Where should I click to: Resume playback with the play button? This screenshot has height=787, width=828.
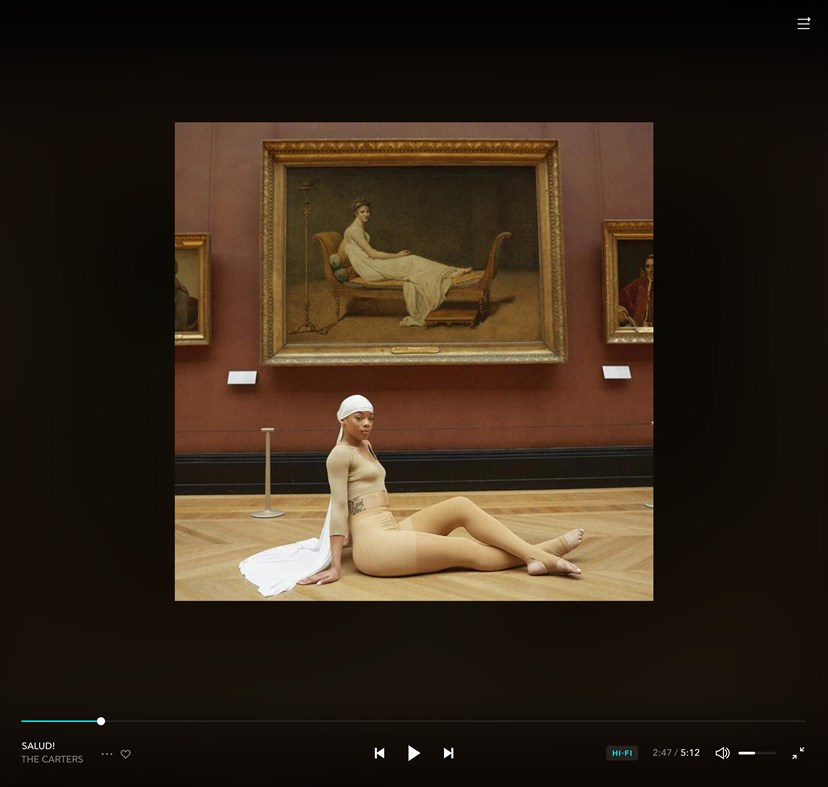point(414,753)
